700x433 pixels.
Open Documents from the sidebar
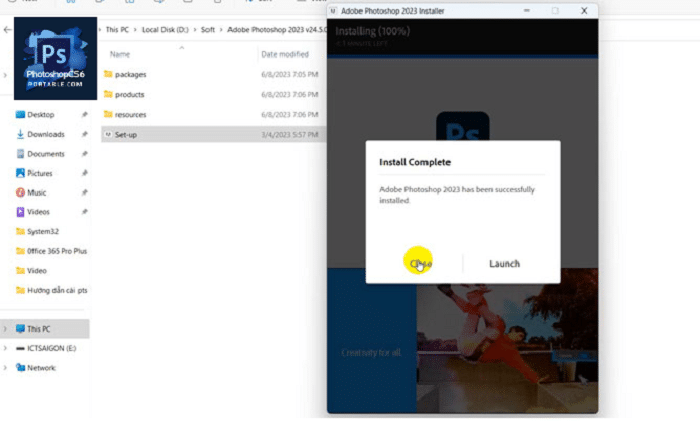(45, 154)
